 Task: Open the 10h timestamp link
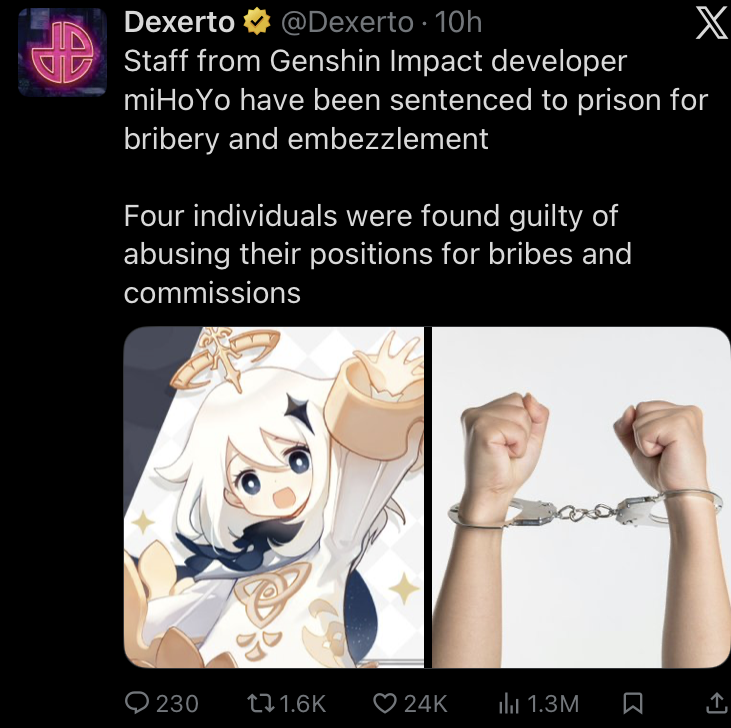coord(458,22)
